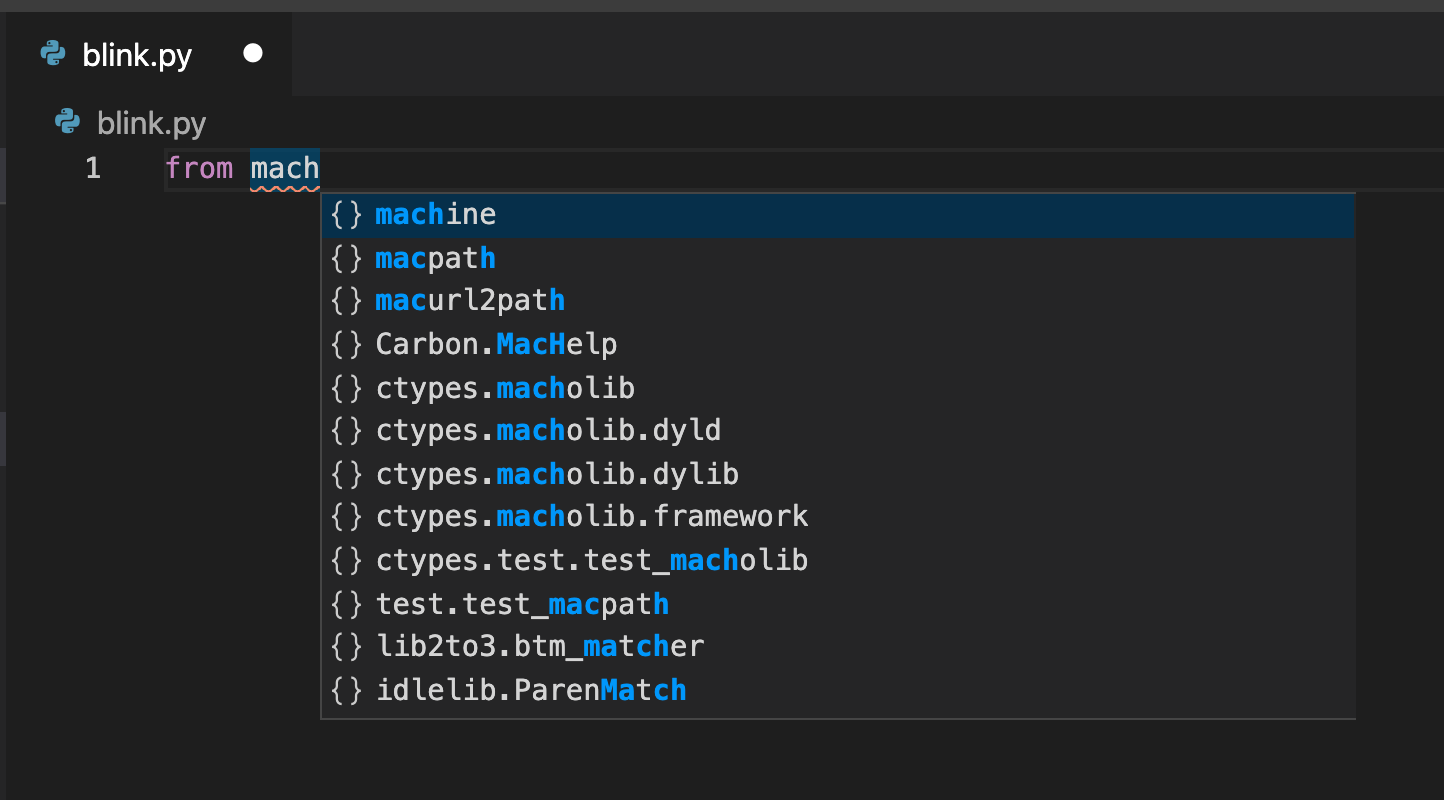
Task: Click the module icon beside lib2to3.btm_matcher
Action: [346, 647]
